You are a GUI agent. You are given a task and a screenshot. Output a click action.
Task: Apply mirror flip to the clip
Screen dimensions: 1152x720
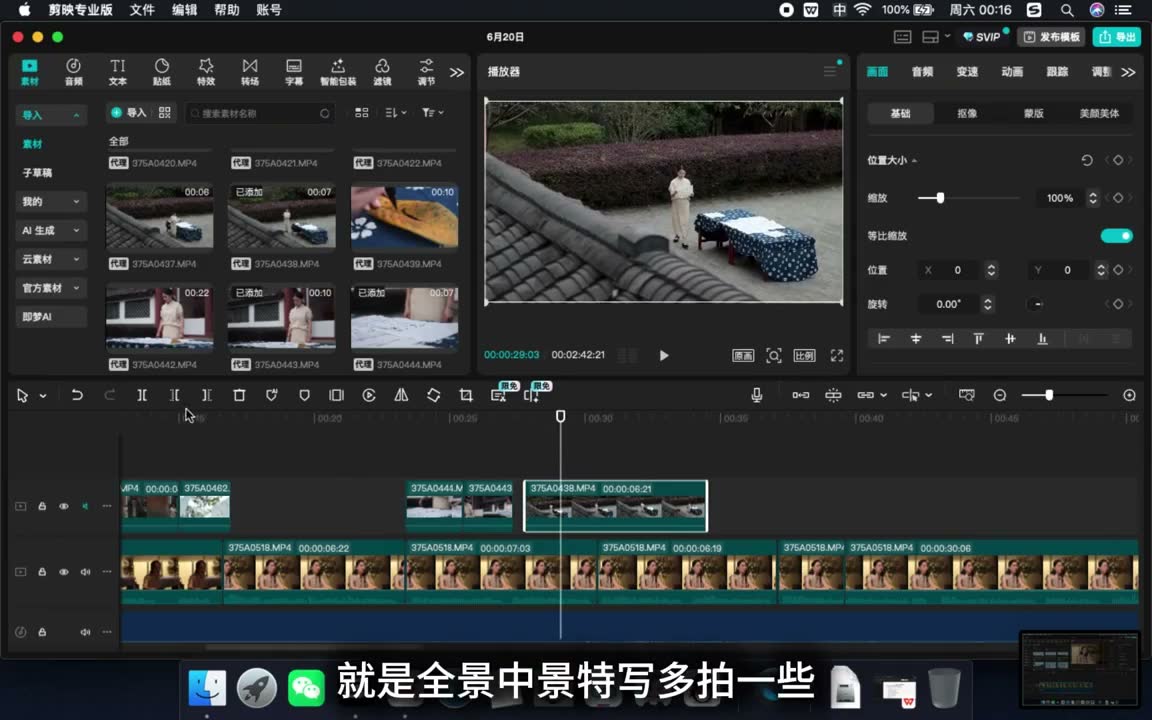click(401, 395)
